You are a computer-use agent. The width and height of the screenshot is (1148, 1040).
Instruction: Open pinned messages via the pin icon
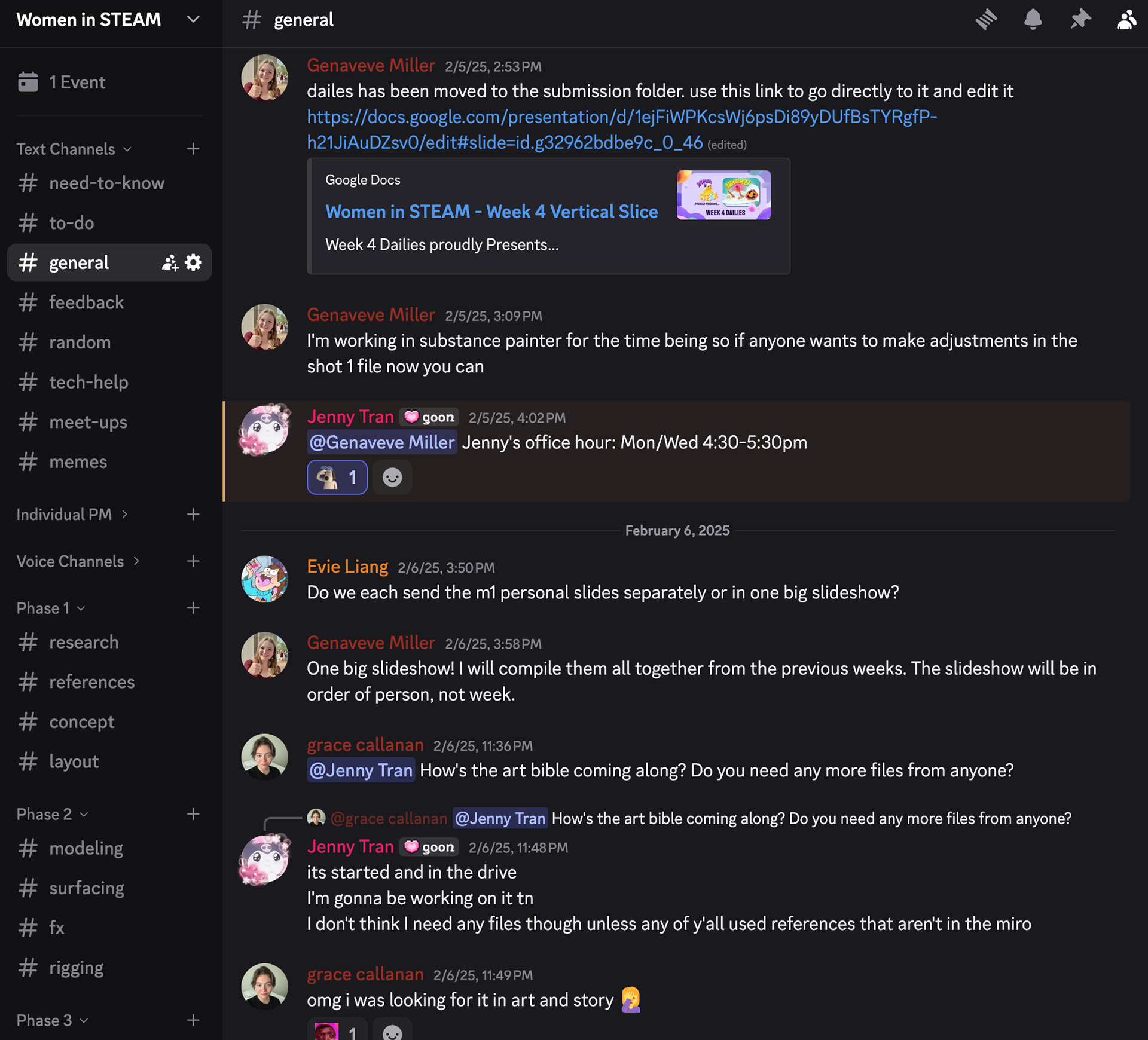(1080, 20)
